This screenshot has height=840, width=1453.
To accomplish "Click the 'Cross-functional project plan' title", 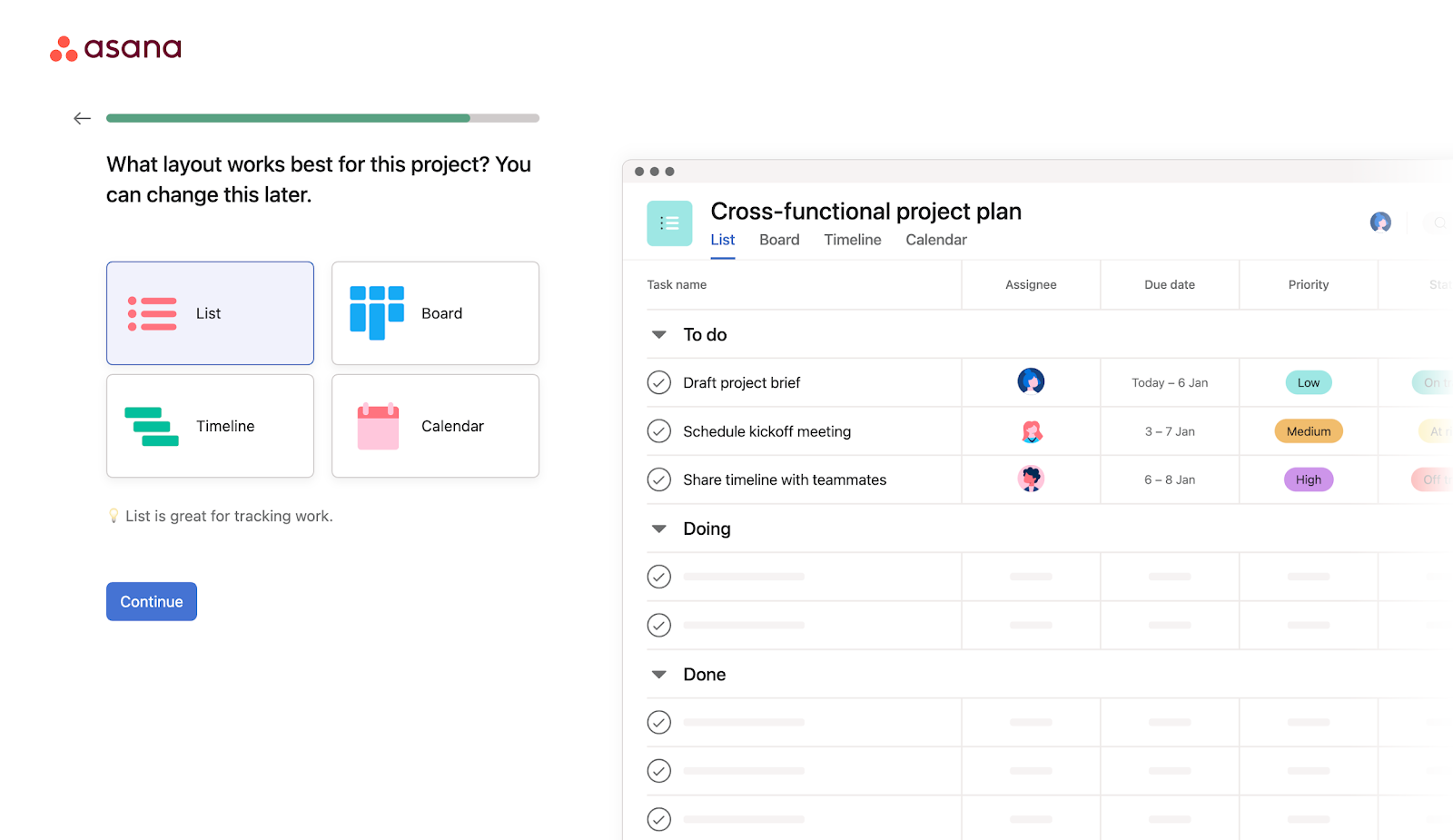I will coord(865,211).
